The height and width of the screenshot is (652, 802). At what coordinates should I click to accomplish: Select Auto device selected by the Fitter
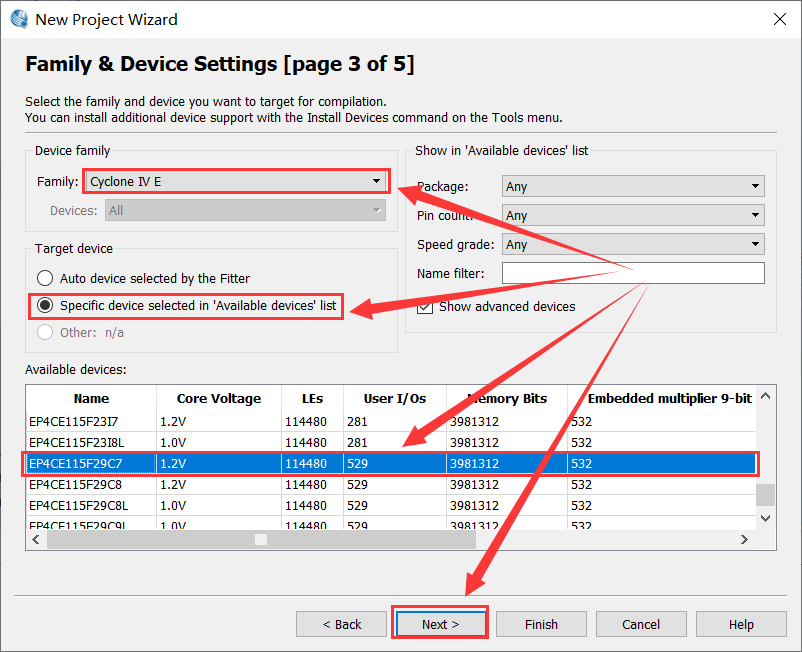[45, 278]
